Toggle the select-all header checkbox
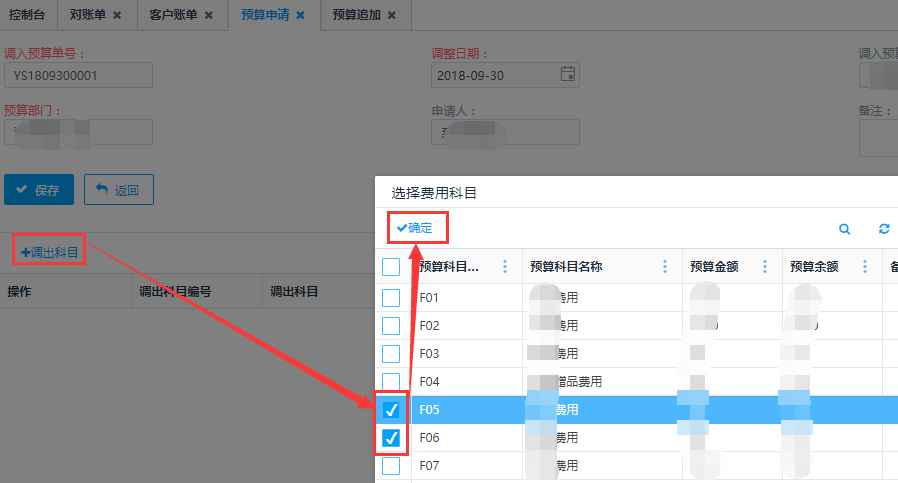The height and width of the screenshot is (483, 898). [391, 267]
